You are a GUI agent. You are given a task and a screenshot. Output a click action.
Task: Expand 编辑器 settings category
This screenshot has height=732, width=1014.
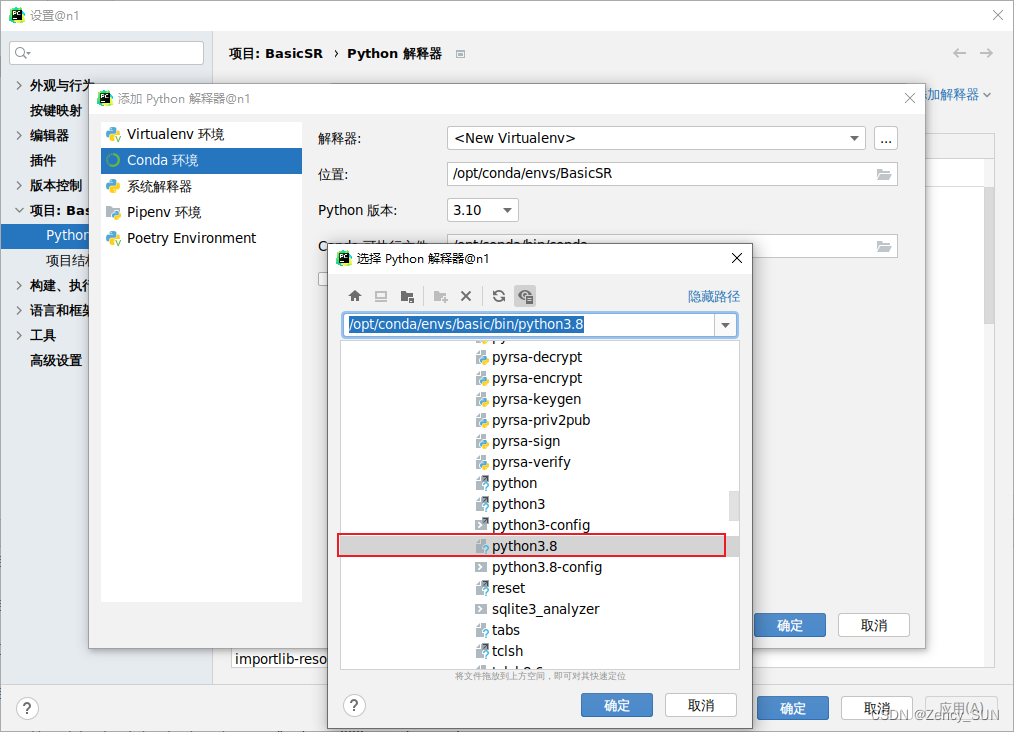click(x=19, y=135)
